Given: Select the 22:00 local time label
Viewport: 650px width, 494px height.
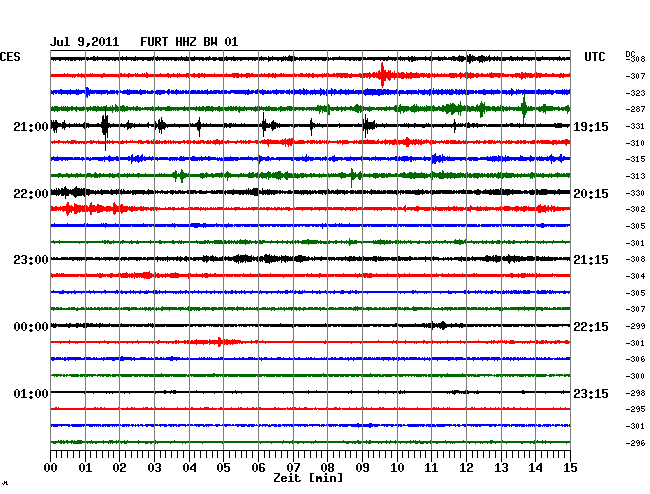Looking at the screenshot, I should (31, 194).
